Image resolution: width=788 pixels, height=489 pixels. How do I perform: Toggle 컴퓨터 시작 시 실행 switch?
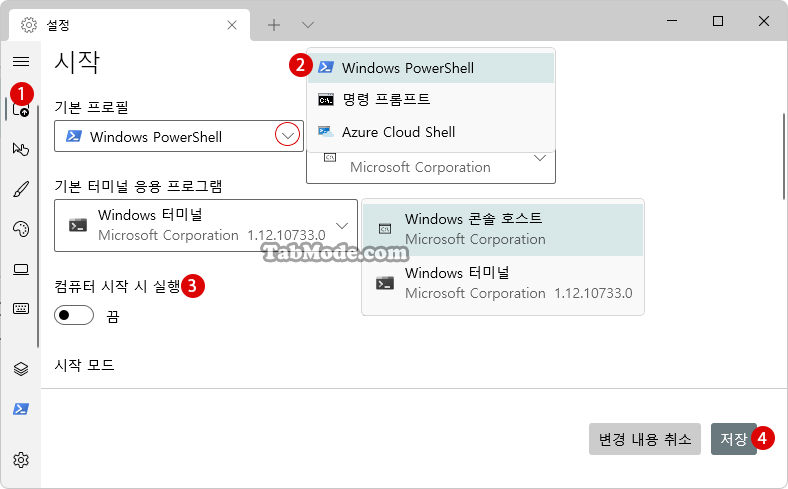click(74, 315)
